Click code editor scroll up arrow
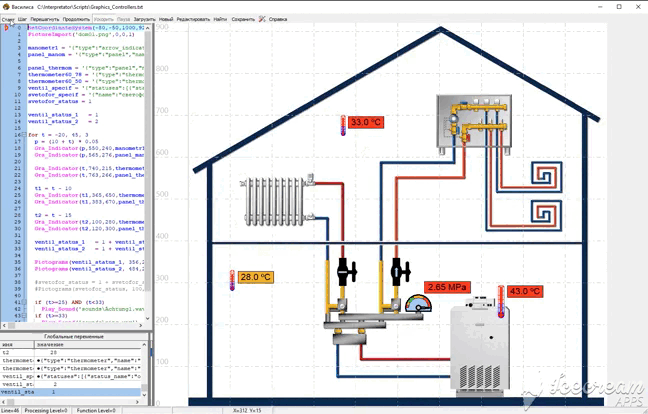 [x=148, y=28]
